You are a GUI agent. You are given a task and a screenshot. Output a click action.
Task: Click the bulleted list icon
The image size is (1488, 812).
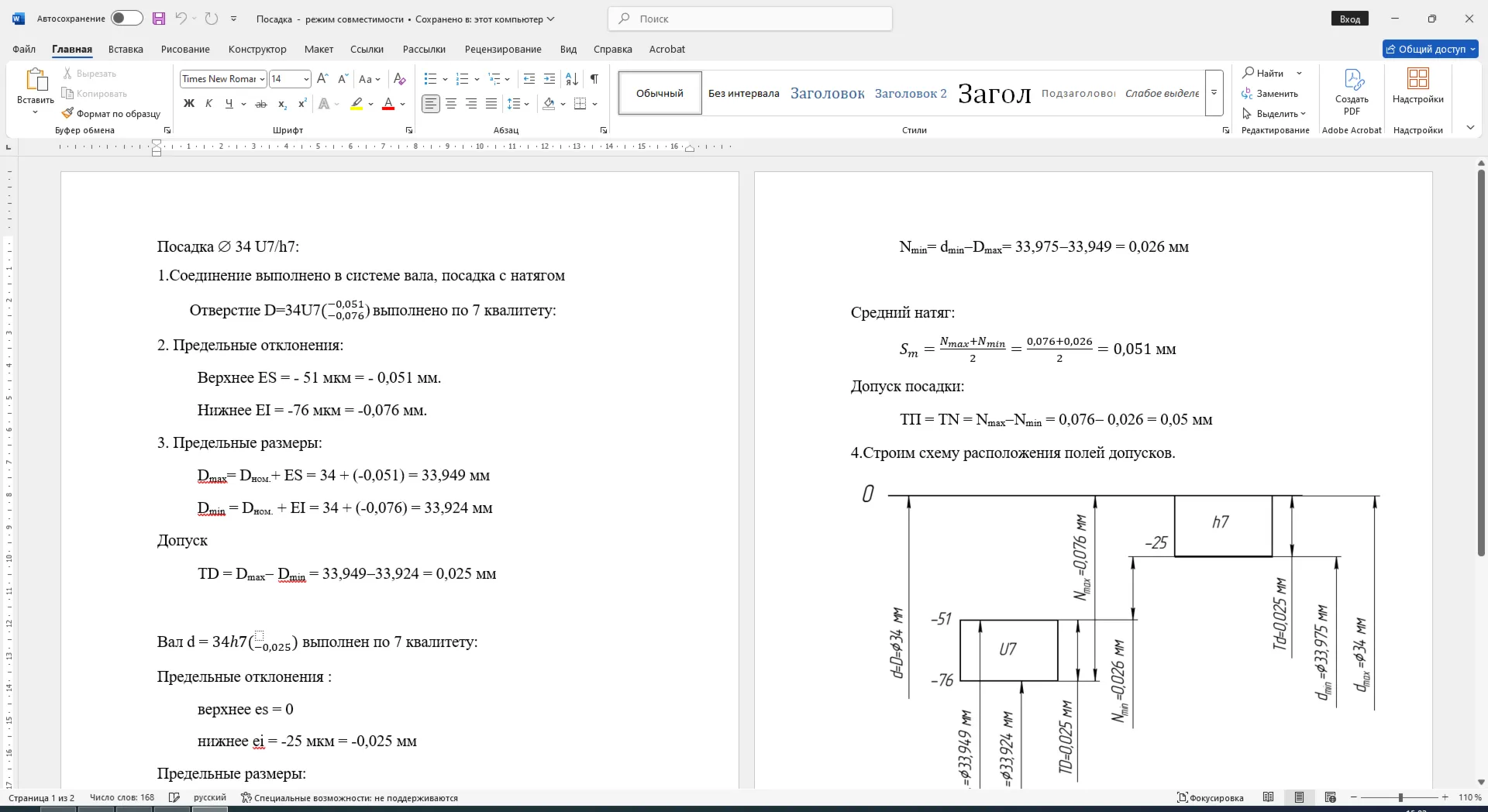tap(431, 79)
